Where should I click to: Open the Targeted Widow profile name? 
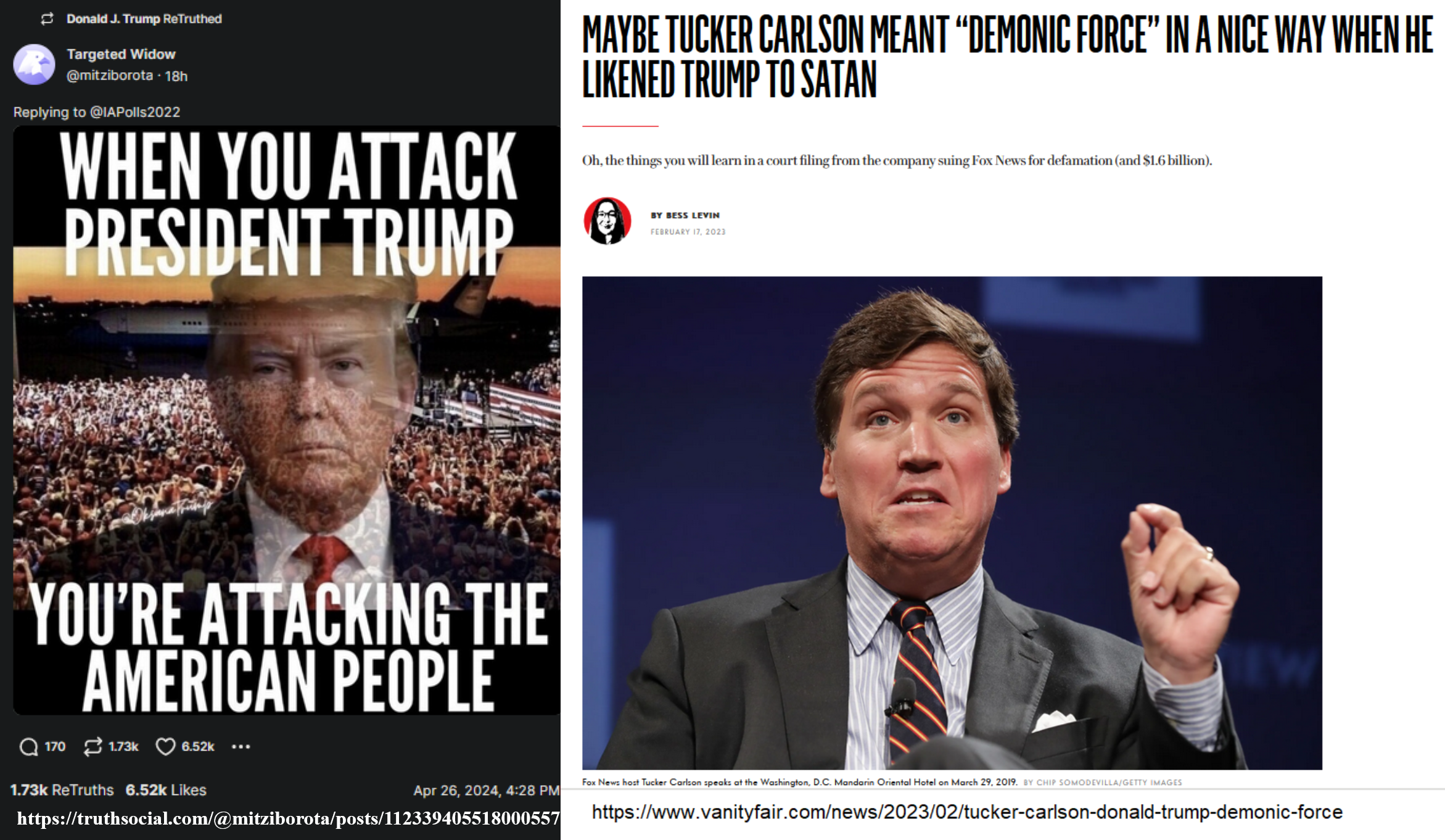tap(121, 54)
